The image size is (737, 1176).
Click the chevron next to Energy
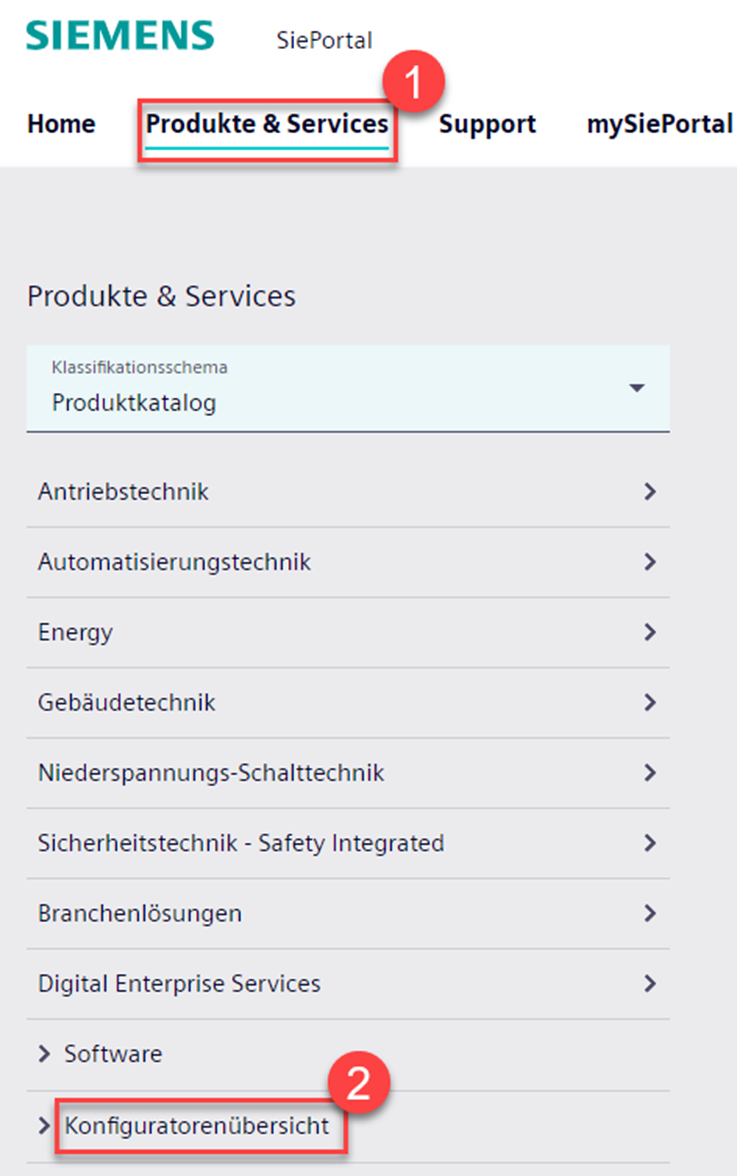point(650,632)
